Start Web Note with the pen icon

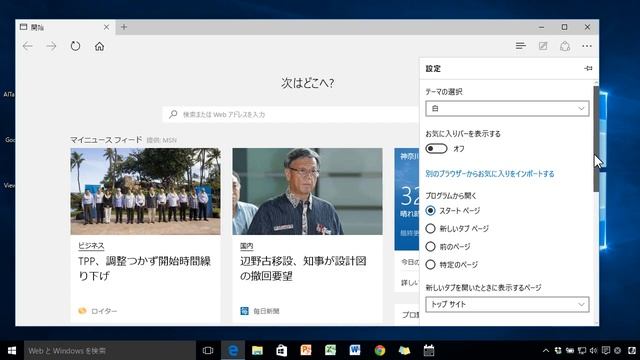click(543, 46)
